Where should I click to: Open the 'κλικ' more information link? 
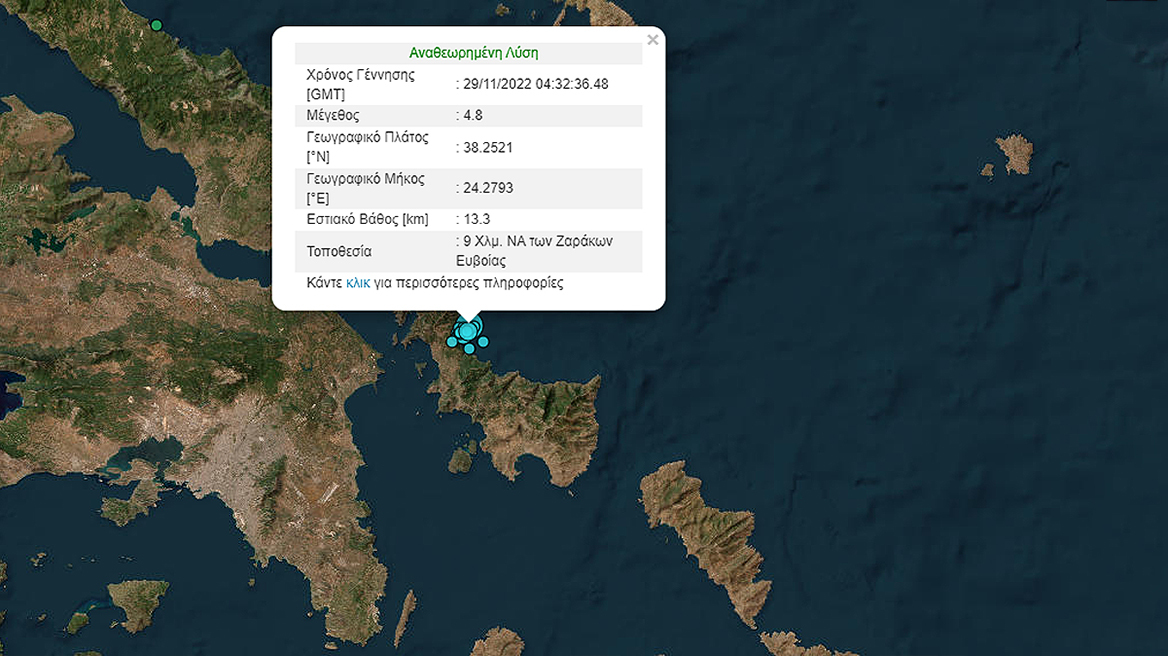click(358, 283)
